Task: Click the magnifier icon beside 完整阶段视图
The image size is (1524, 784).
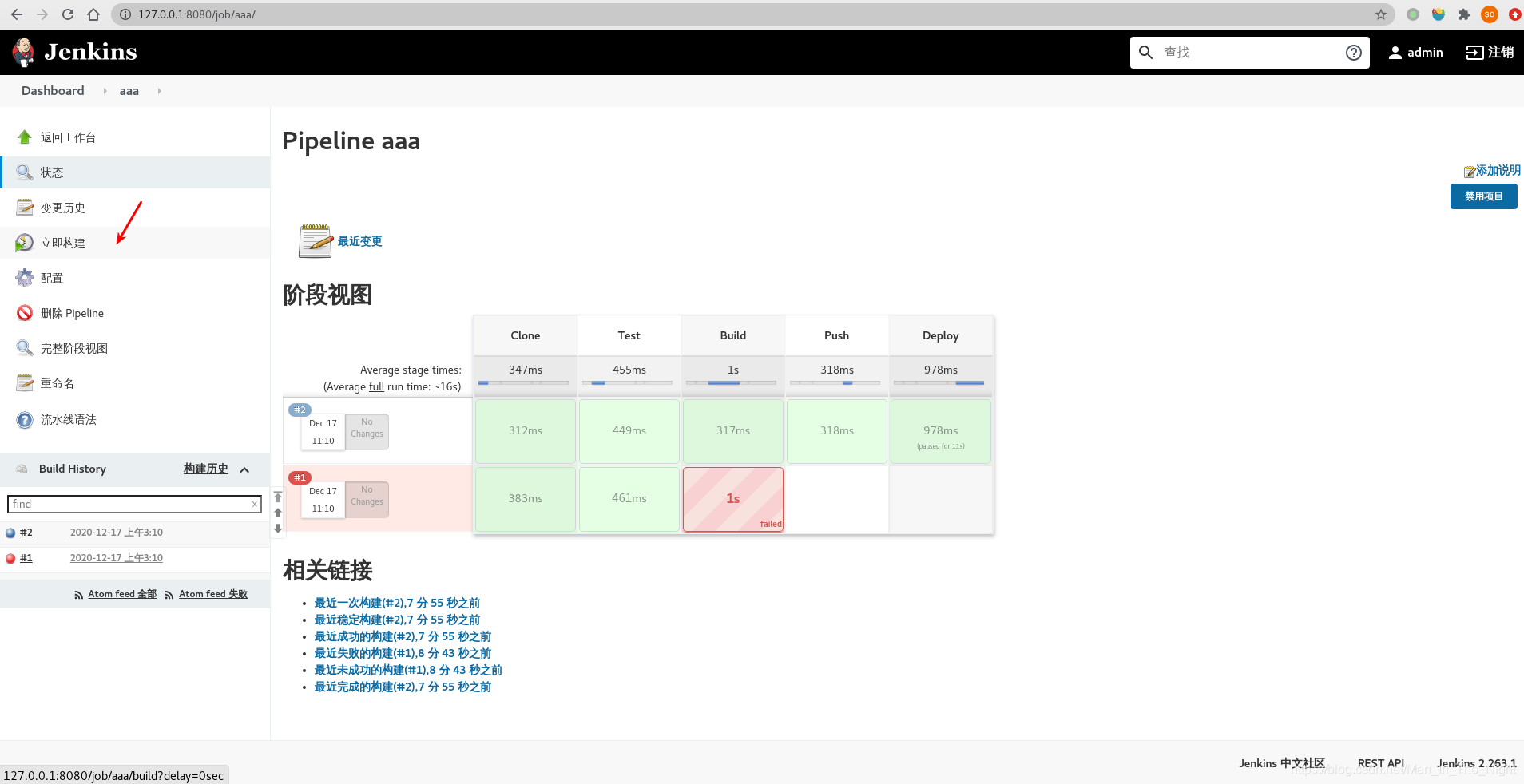Action: tap(25, 348)
